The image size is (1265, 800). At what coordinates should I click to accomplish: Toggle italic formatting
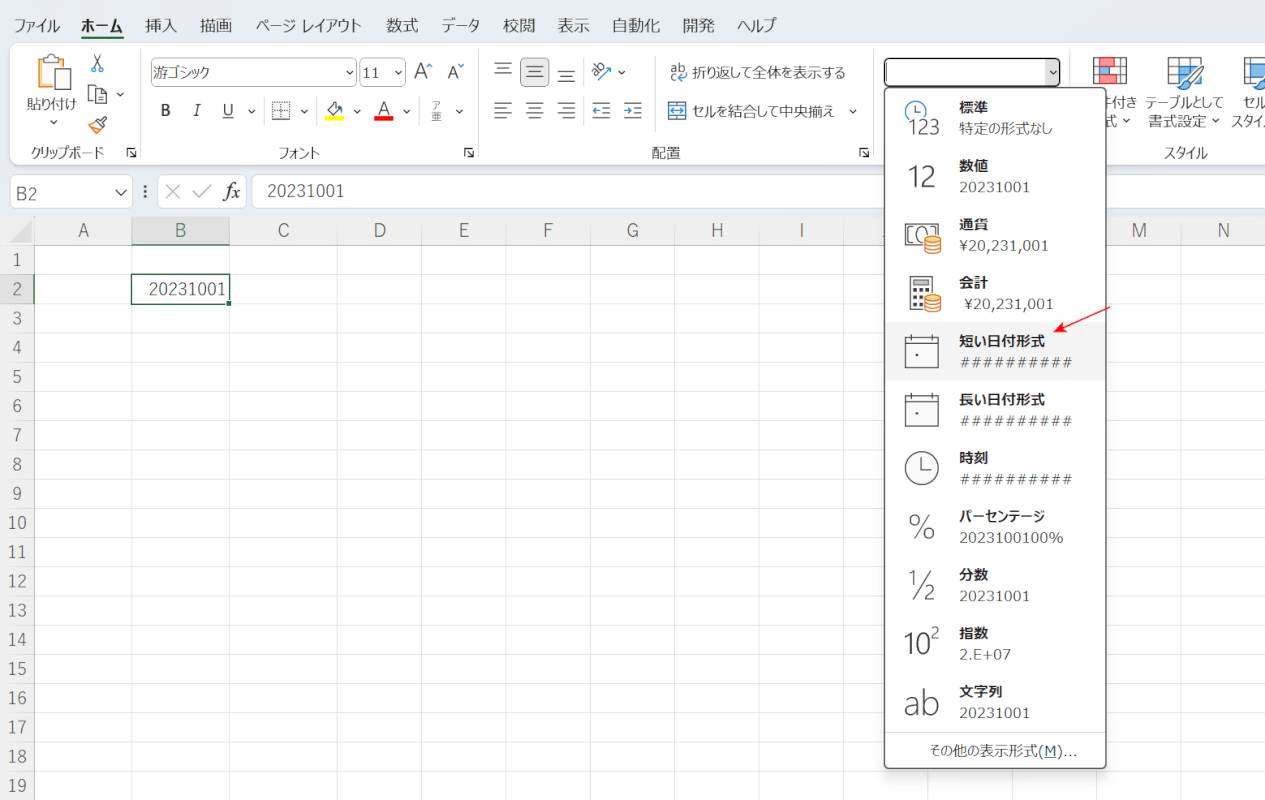point(197,111)
